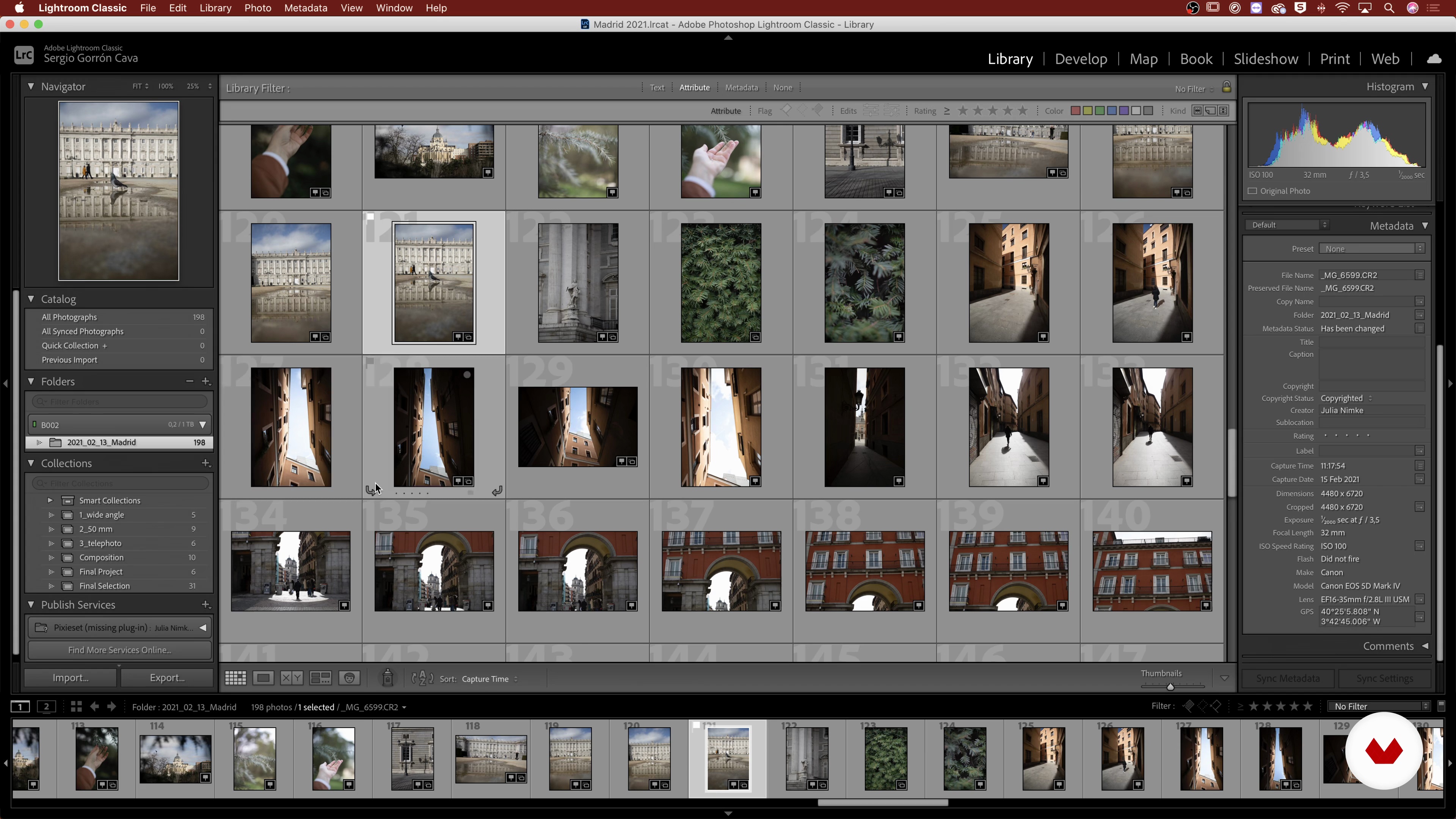Go to the File Name metadata action button
The height and width of the screenshot is (819, 1456).
1420,275
